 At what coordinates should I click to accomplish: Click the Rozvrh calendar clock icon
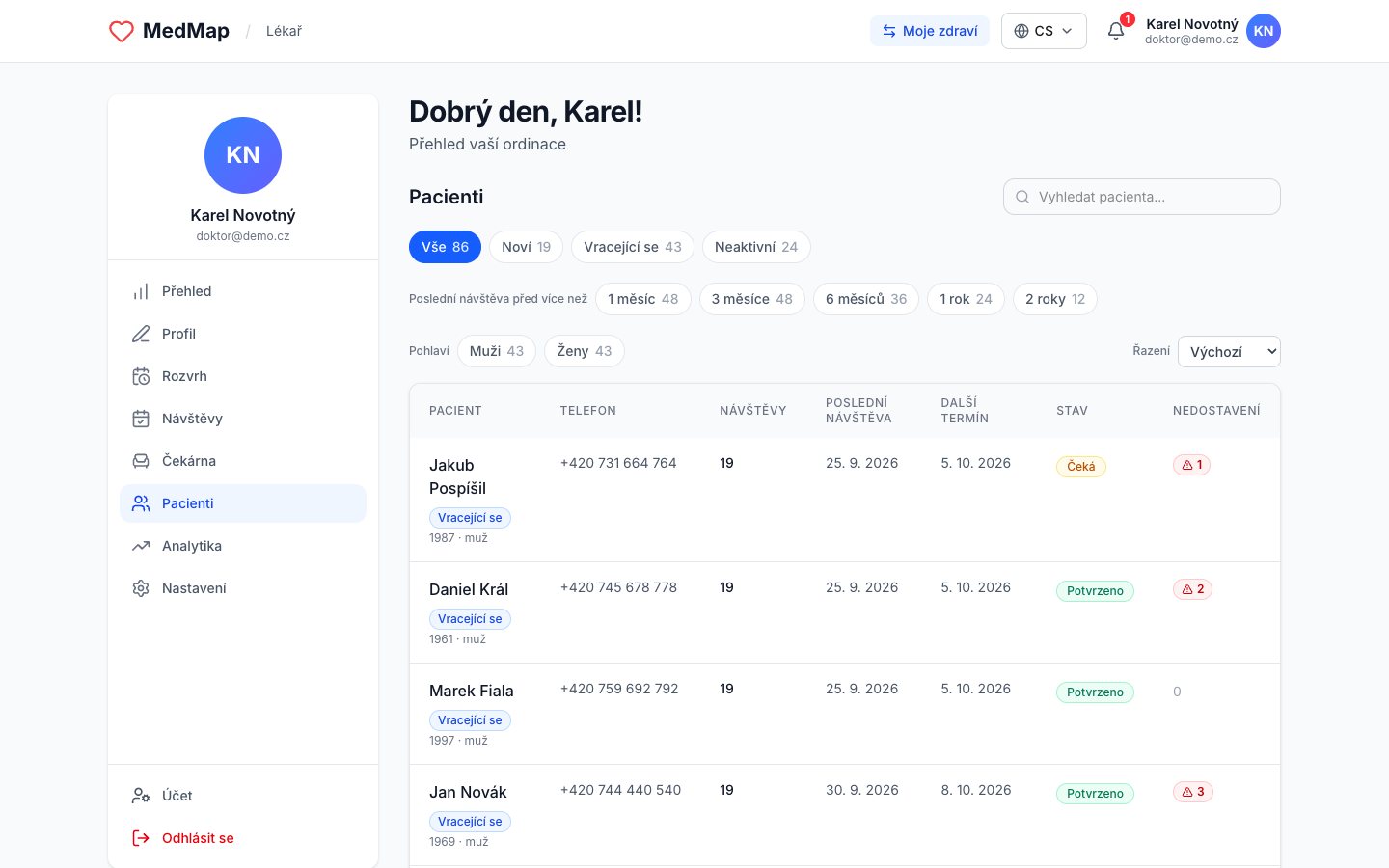click(141, 376)
